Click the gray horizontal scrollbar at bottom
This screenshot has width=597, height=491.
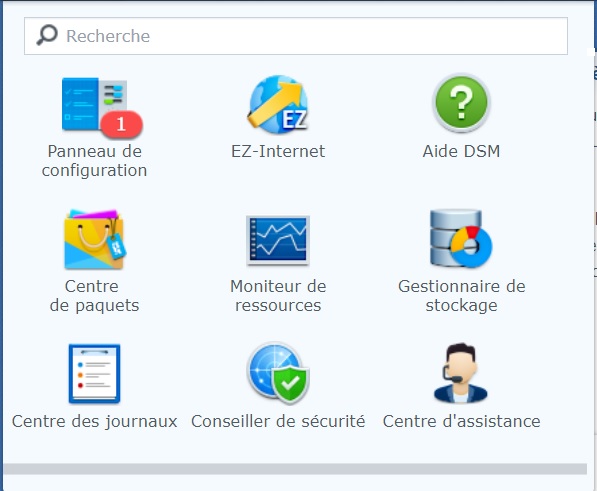(x=295, y=469)
